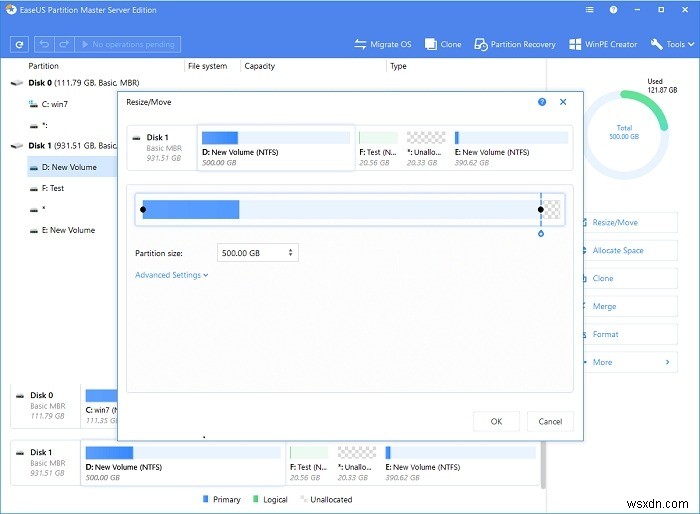Select the Unallocated 20.33 GB block in the dialog
Viewport: 700px width, 514px height.
point(426,149)
